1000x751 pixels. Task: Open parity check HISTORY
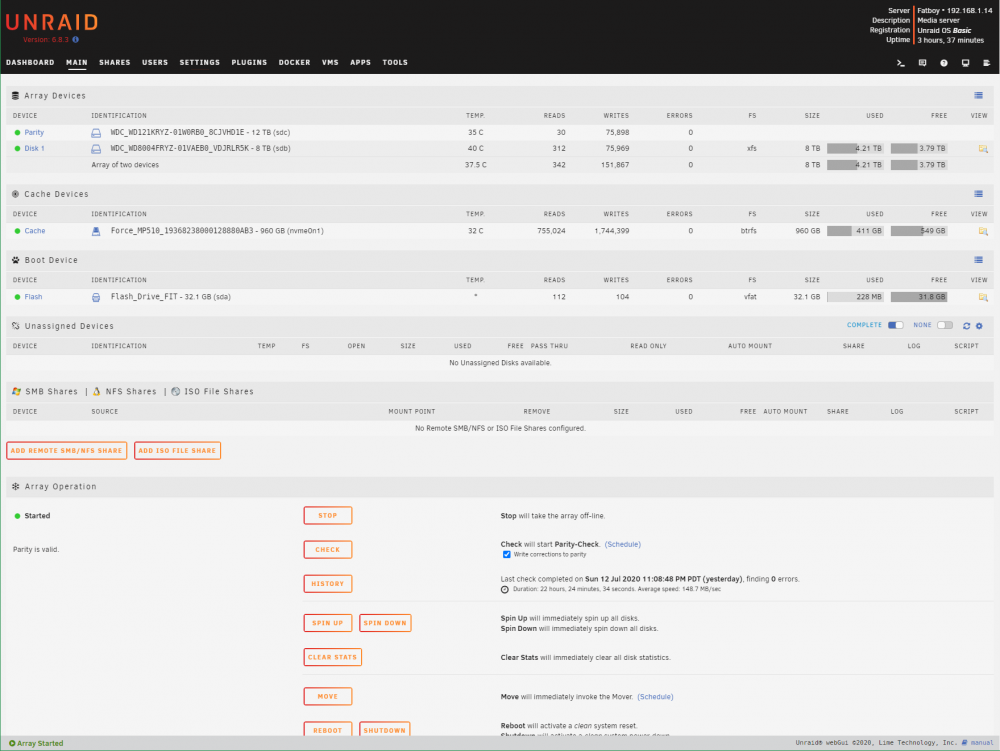328,584
